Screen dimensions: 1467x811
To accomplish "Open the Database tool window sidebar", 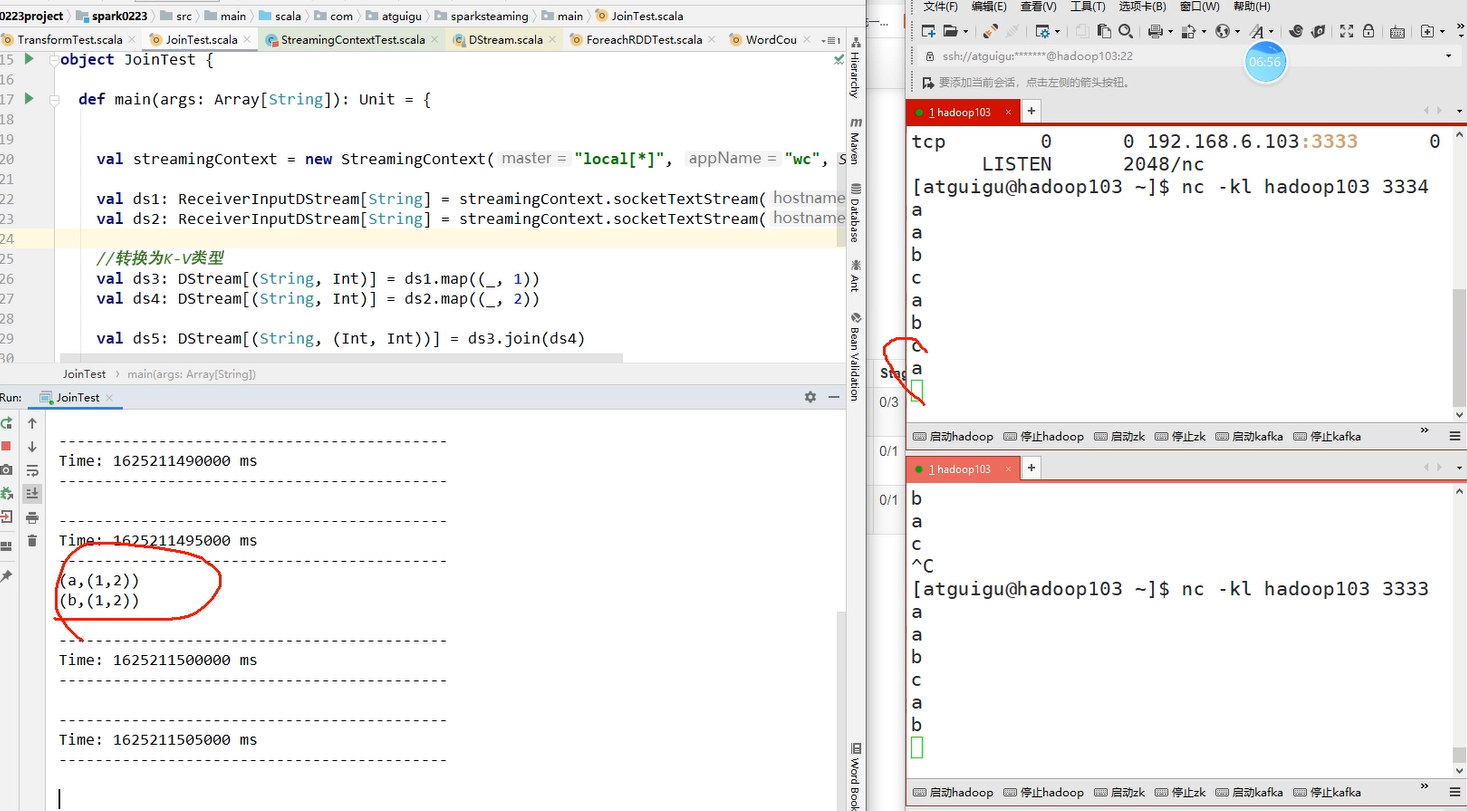I will click(x=854, y=212).
